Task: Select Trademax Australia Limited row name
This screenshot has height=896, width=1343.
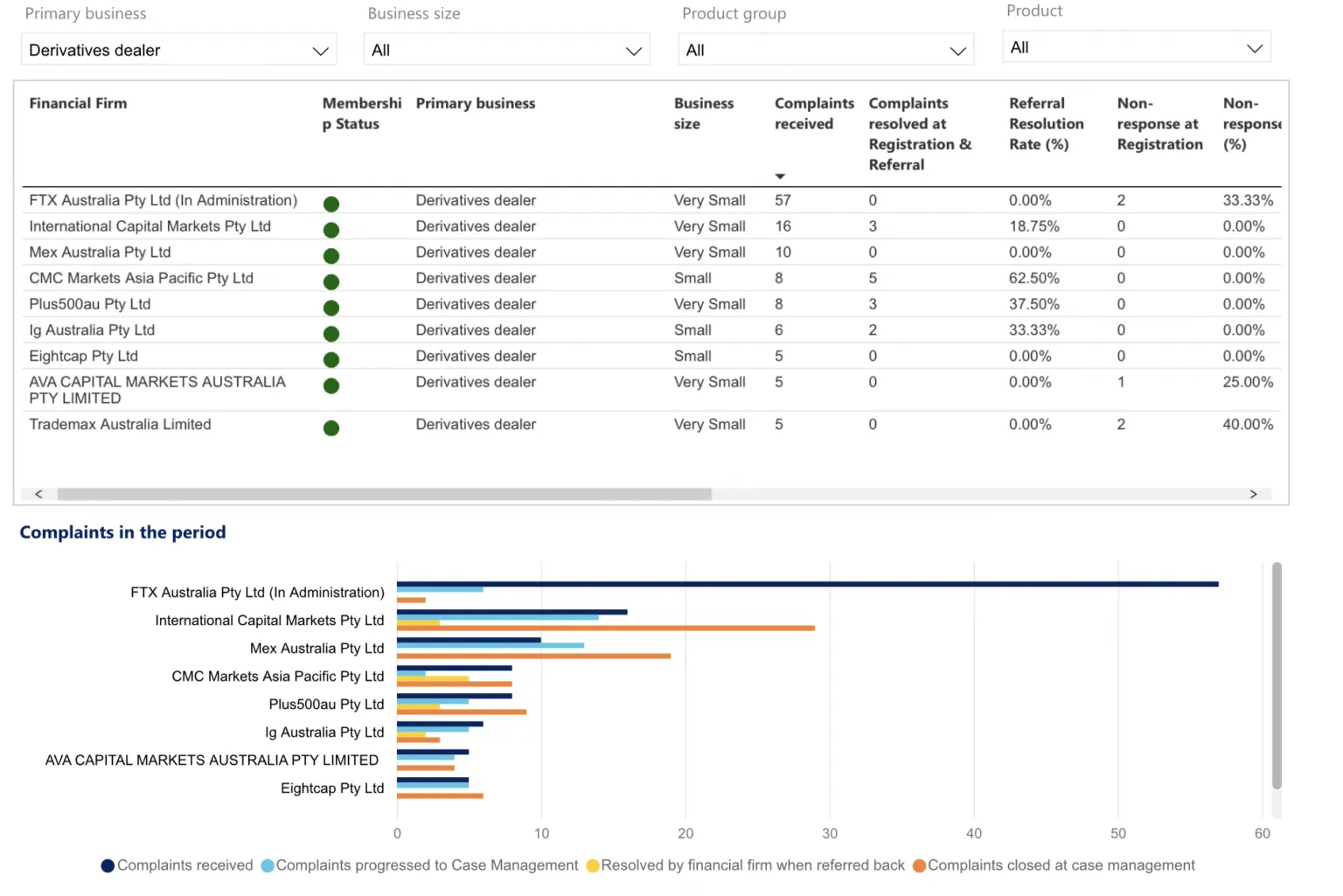Action: (120, 424)
